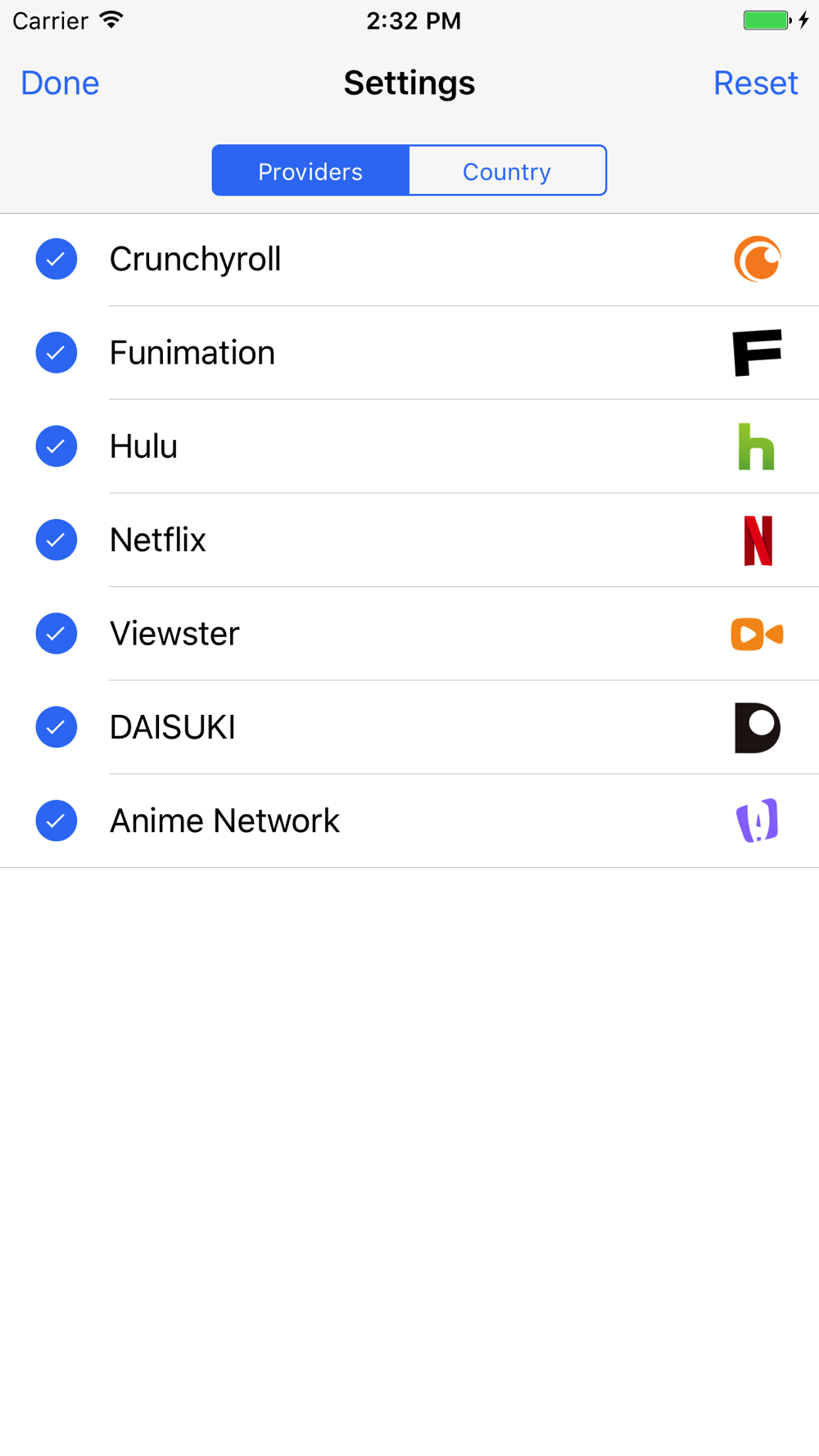Image resolution: width=819 pixels, height=1456 pixels.
Task: Tap Done to close Settings
Action: point(60,83)
